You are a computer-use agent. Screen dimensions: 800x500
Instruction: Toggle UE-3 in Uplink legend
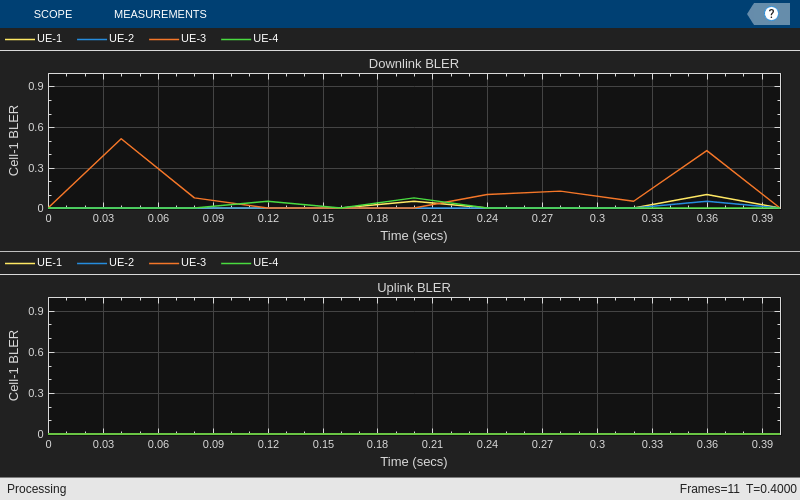178,262
